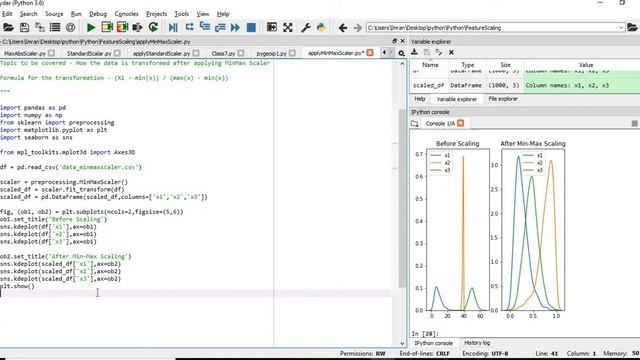Screen dimensions: 640x360
Task: Go forward with right arrow
Action: tap(358, 27)
